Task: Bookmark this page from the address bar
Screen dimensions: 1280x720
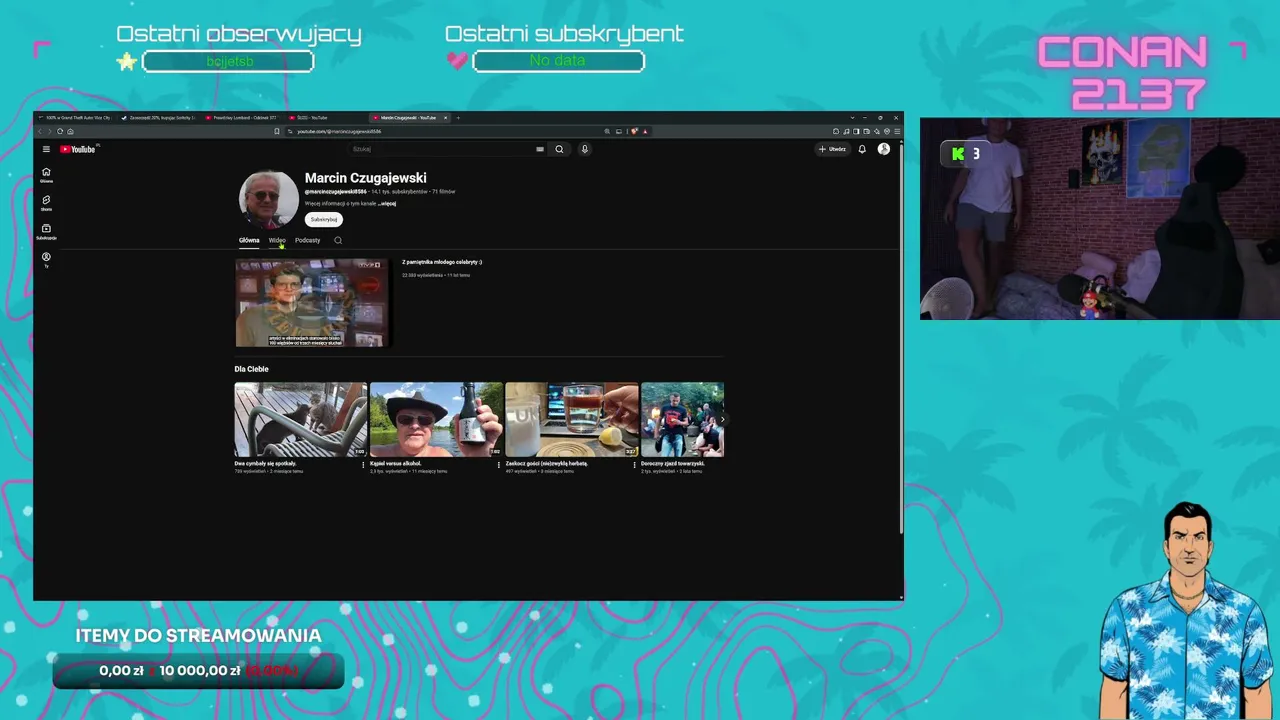Action: point(277,131)
